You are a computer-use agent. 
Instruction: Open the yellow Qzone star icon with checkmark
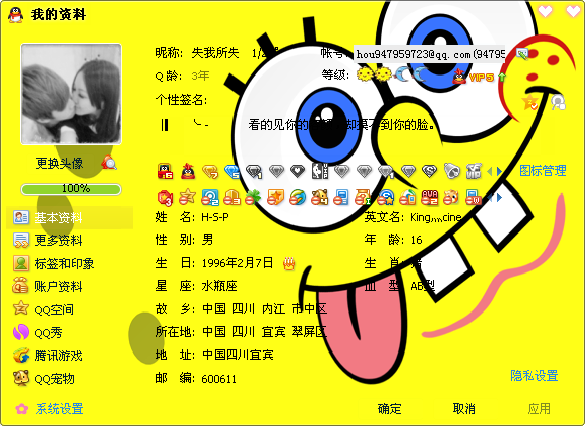click(x=530, y=101)
